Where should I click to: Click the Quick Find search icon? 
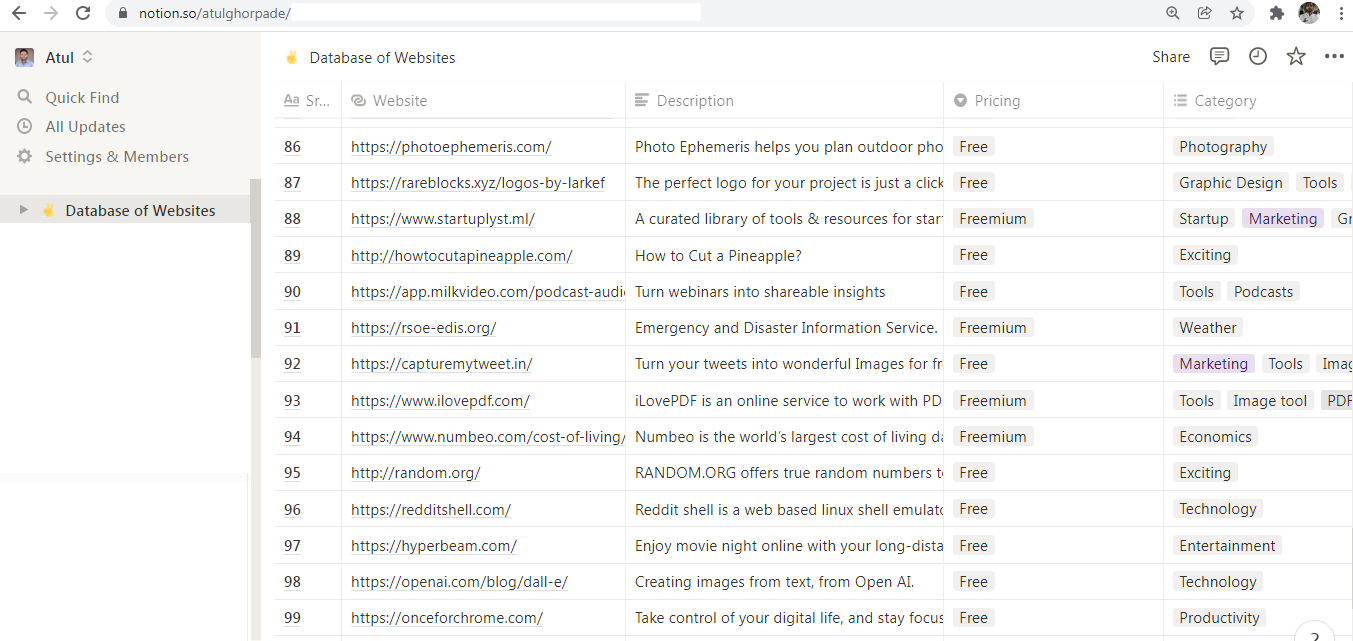(x=25, y=97)
